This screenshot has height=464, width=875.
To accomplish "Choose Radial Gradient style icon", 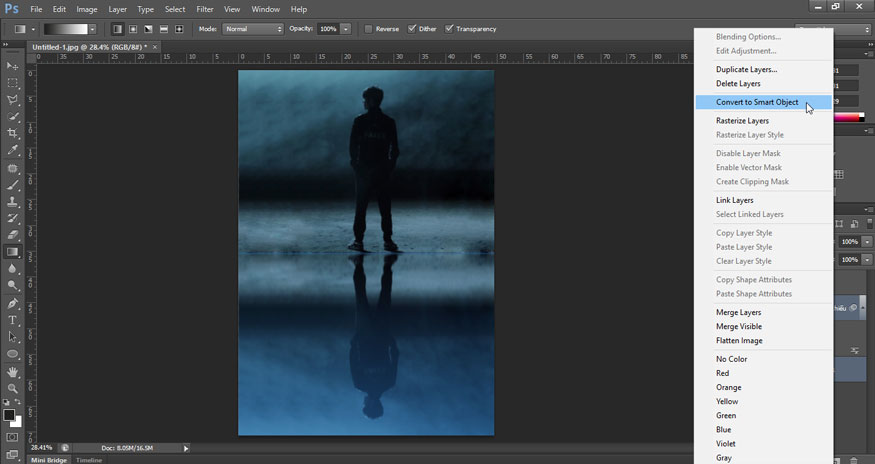I will (x=133, y=29).
